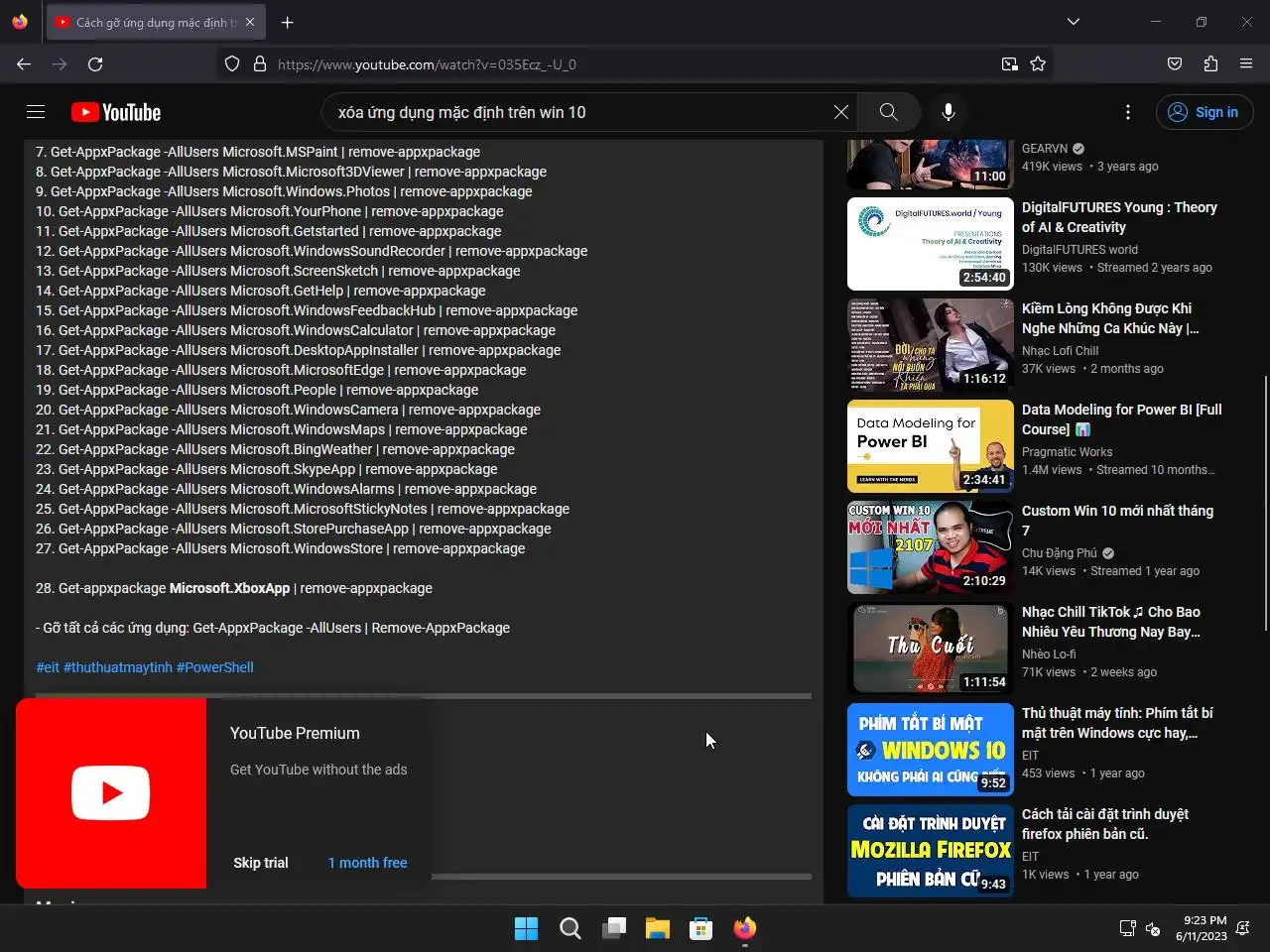Open DigitalFUTURES Young : Theory title link
This screenshot has width=1270, height=952.
click(x=1119, y=217)
